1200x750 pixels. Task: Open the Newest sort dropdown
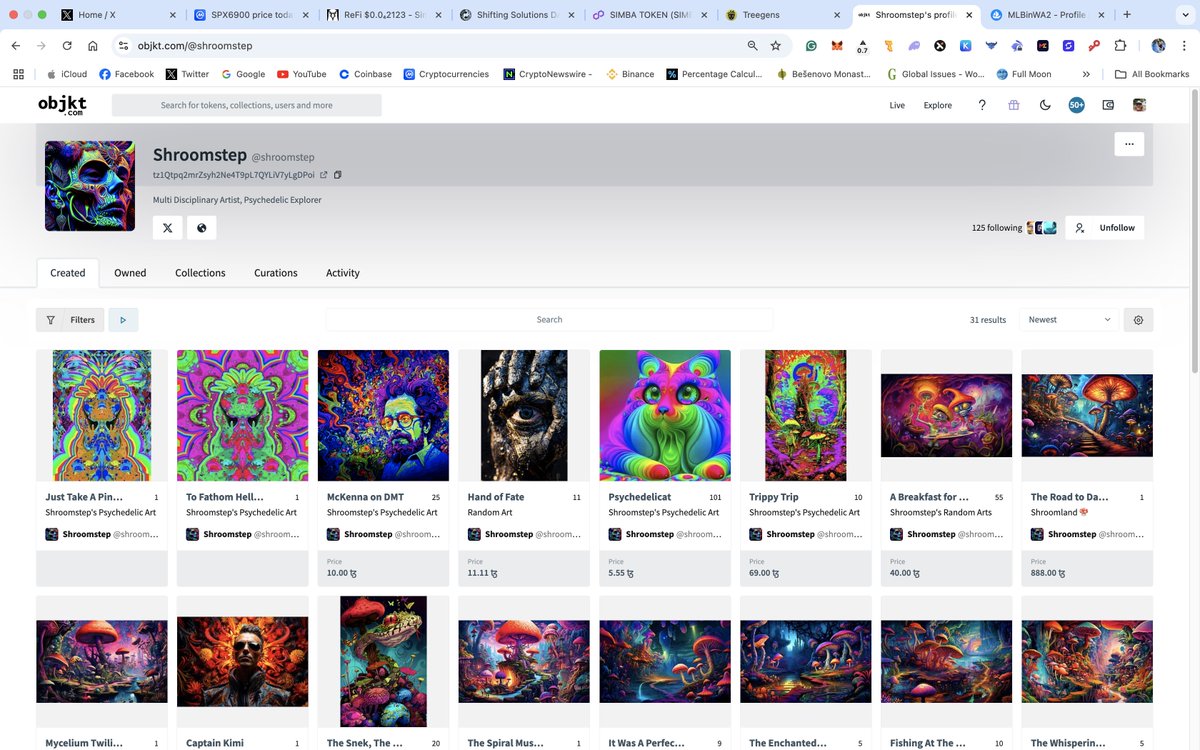pyautogui.click(x=1070, y=320)
